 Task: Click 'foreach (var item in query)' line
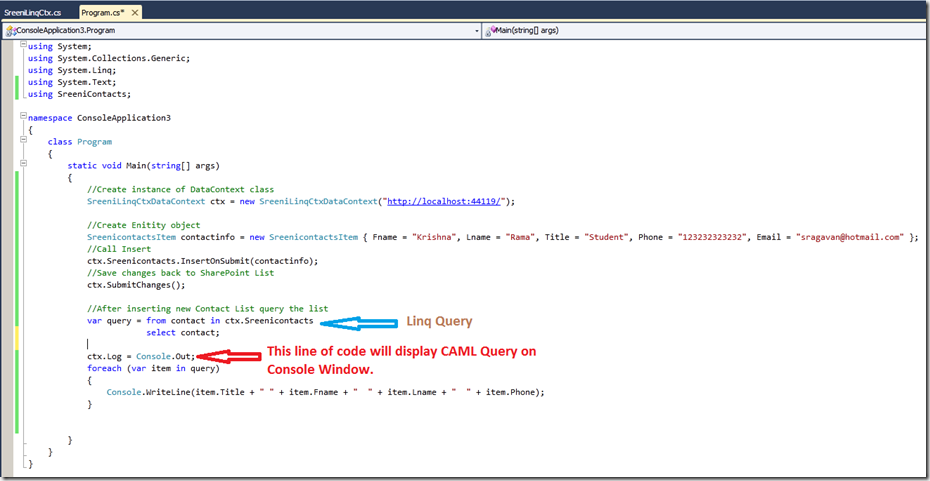[153, 368]
